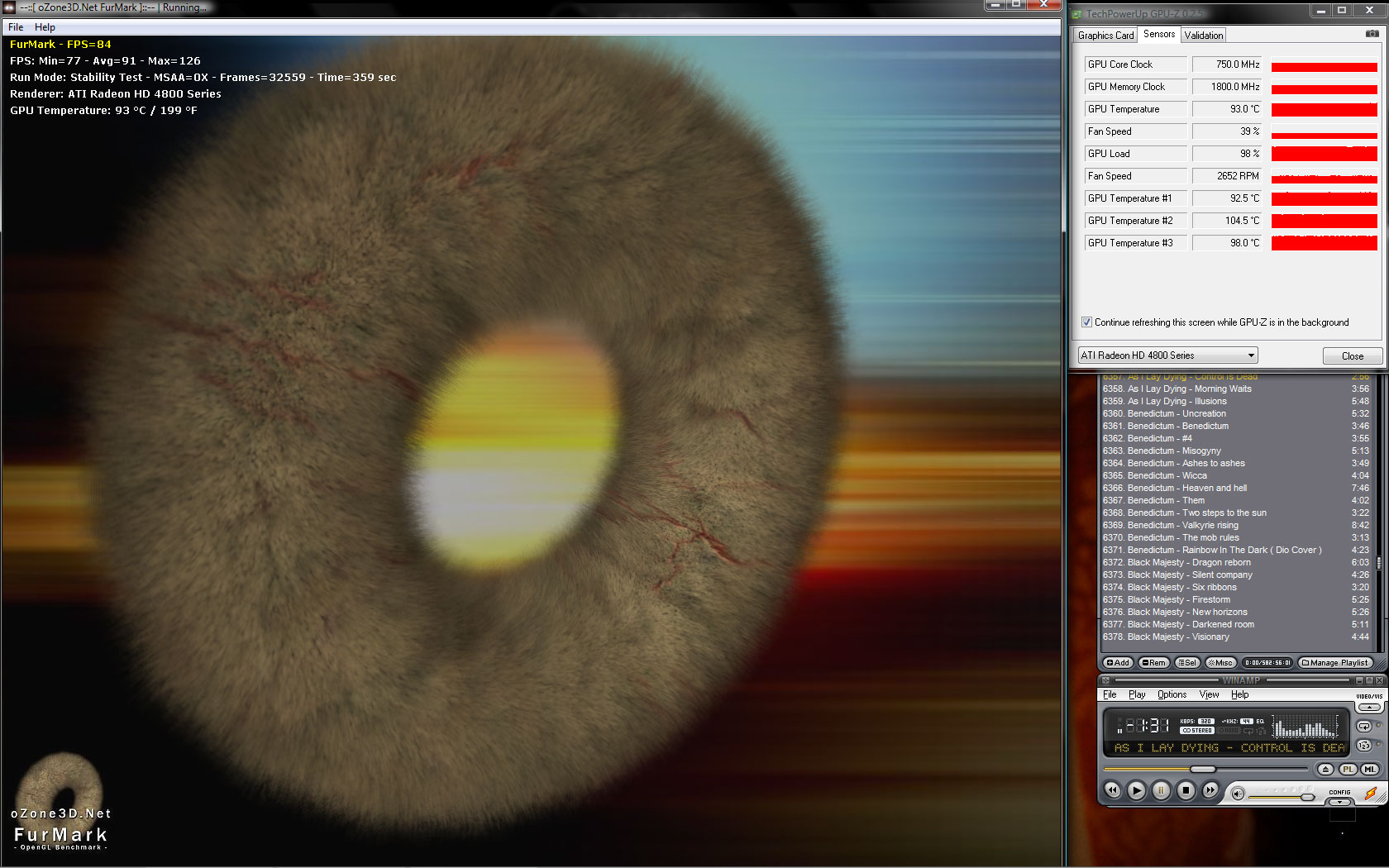The height and width of the screenshot is (868, 1389).
Task: Toggle the media library with ML button
Action: (x=1370, y=770)
